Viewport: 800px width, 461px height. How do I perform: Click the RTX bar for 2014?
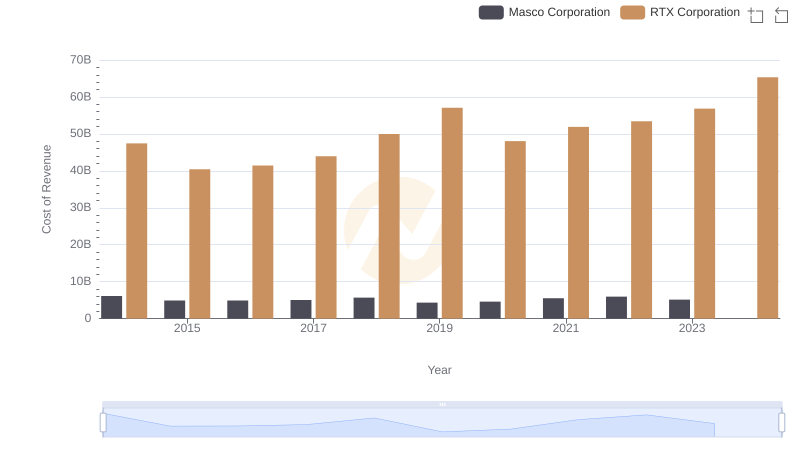[x=137, y=230]
